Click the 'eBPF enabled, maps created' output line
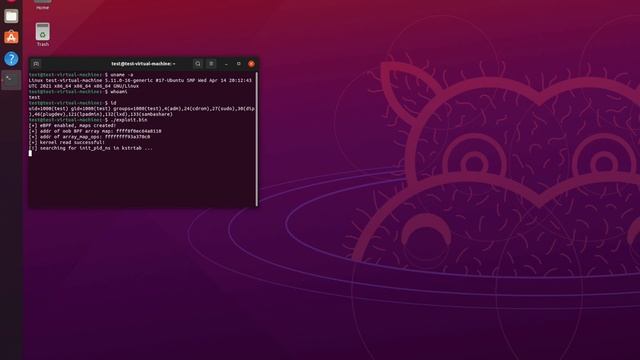 click(x=72, y=126)
